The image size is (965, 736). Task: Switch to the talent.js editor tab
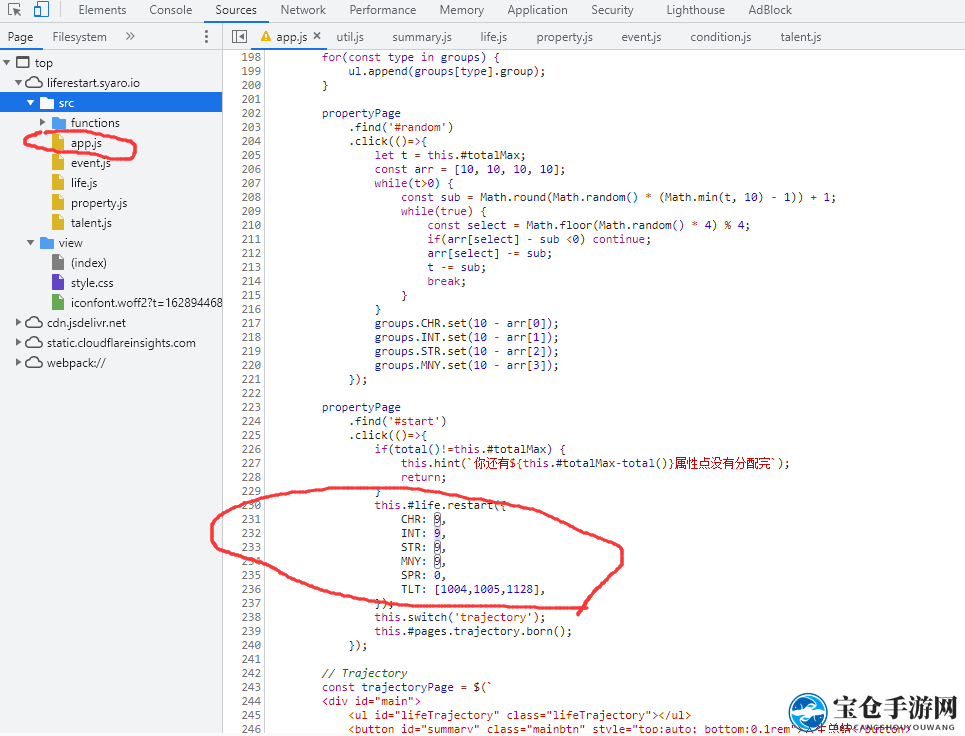tap(801, 37)
